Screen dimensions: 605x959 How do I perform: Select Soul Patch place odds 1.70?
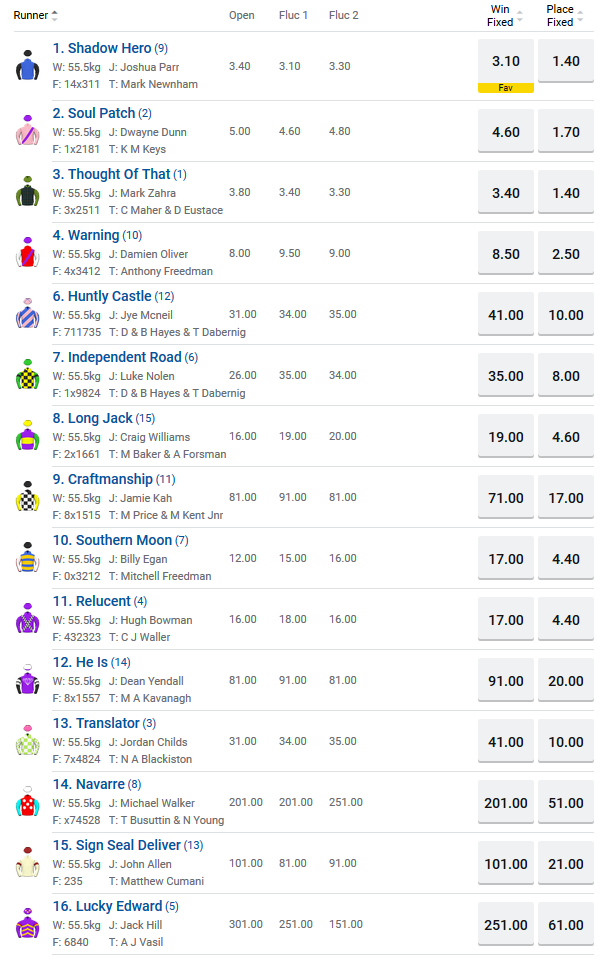pos(565,131)
